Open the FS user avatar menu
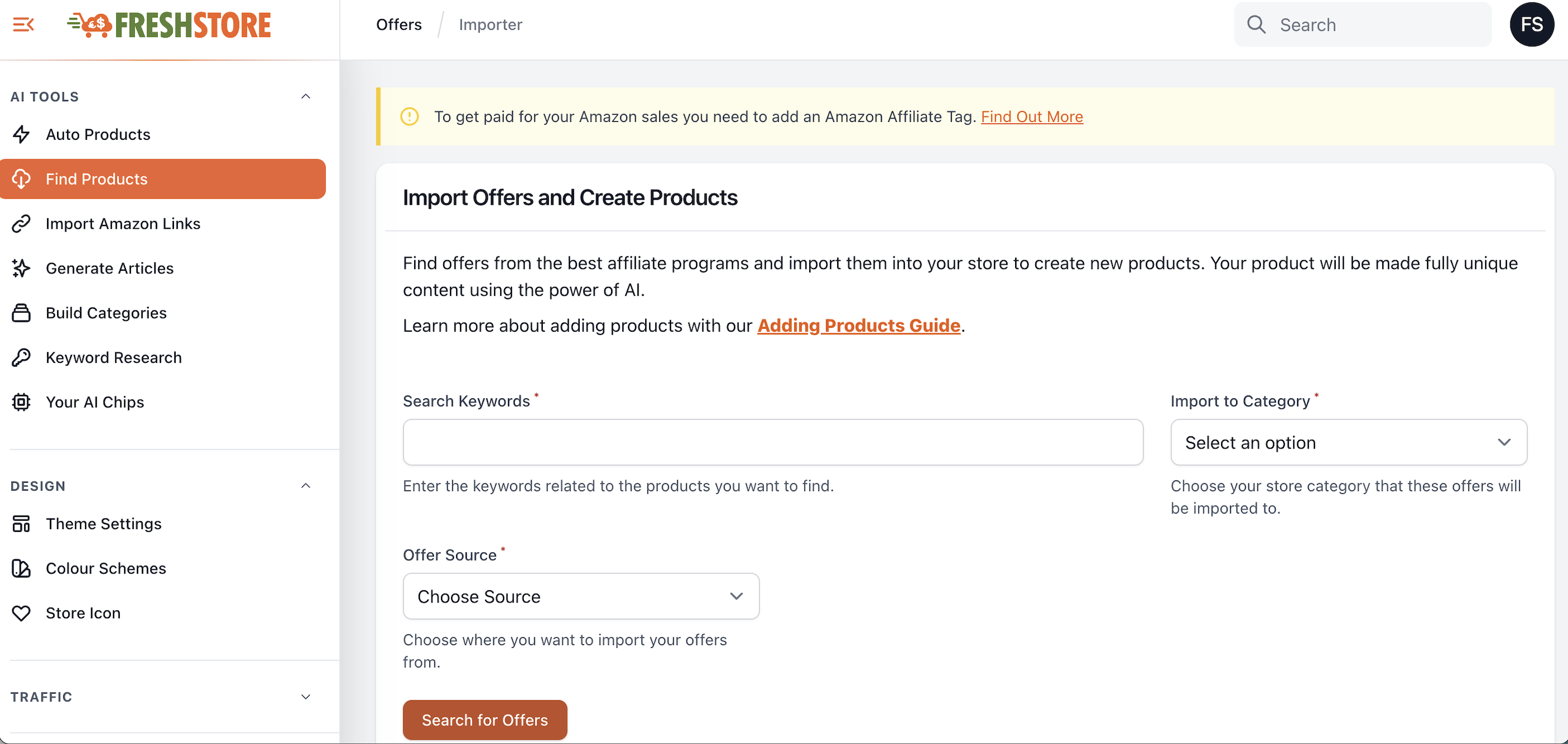Image resolution: width=1568 pixels, height=744 pixels. pyautogui.click(x=1532, y=24)
